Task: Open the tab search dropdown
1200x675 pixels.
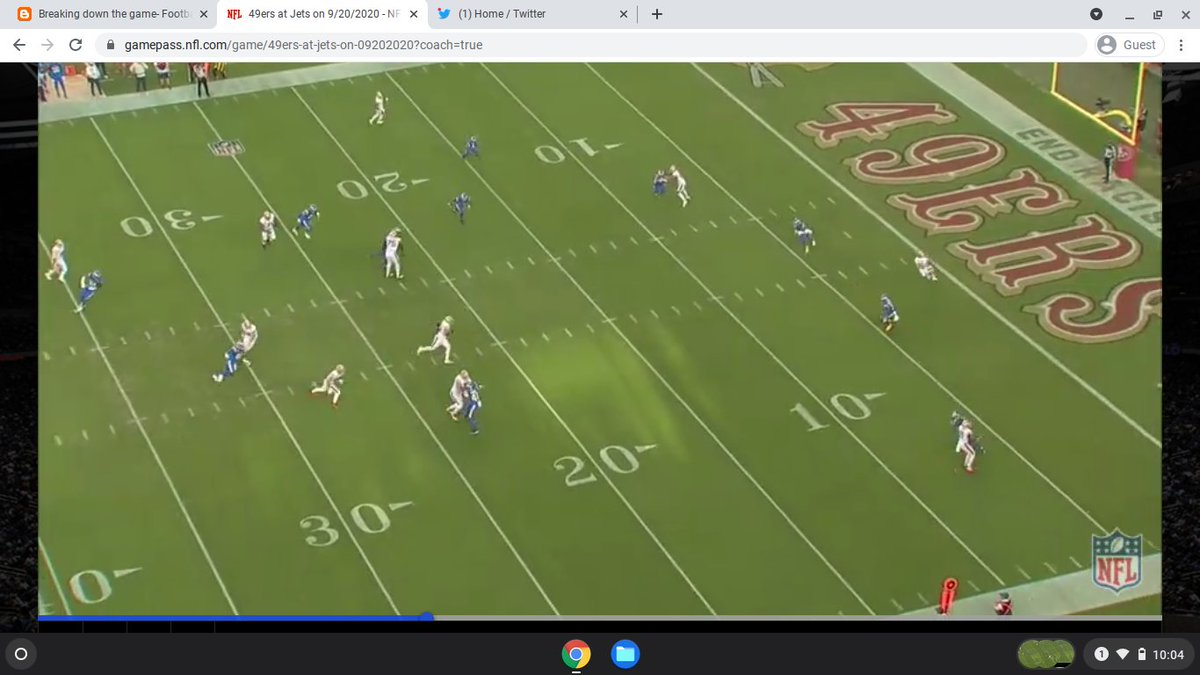Action: pos(1096,14)
